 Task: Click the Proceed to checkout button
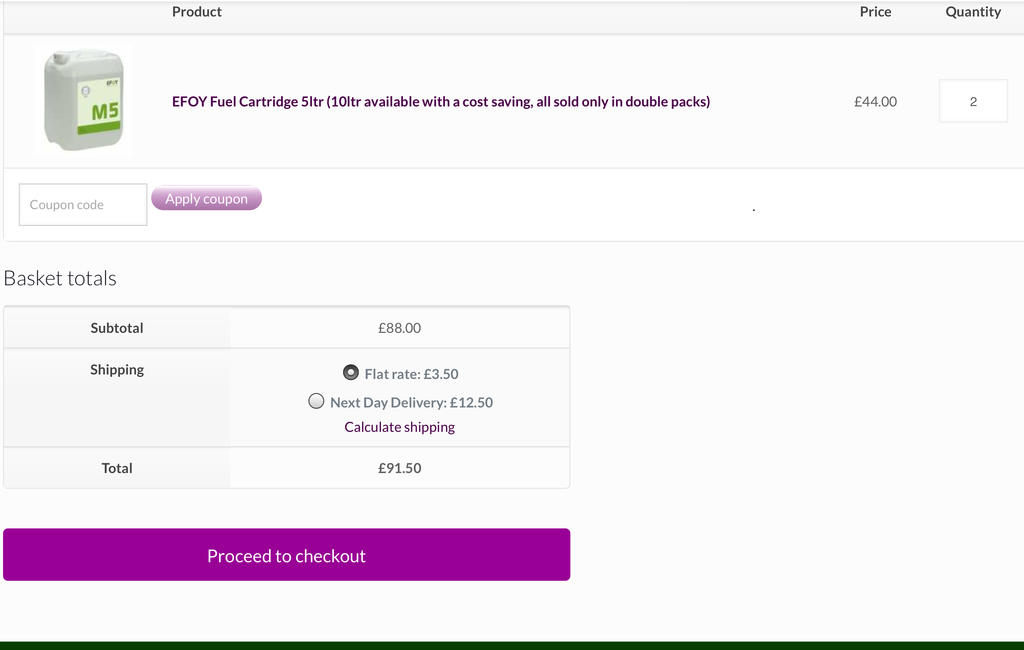click(286, 555)
